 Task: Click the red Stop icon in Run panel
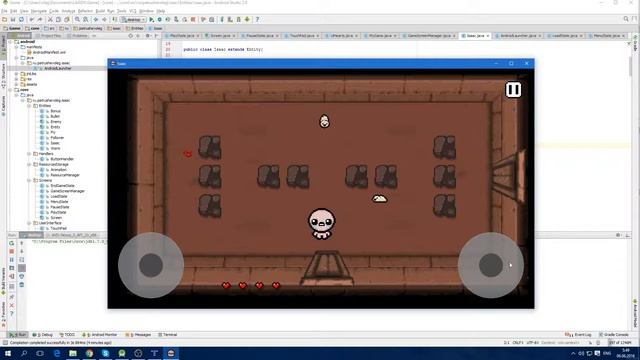[11, 251]
